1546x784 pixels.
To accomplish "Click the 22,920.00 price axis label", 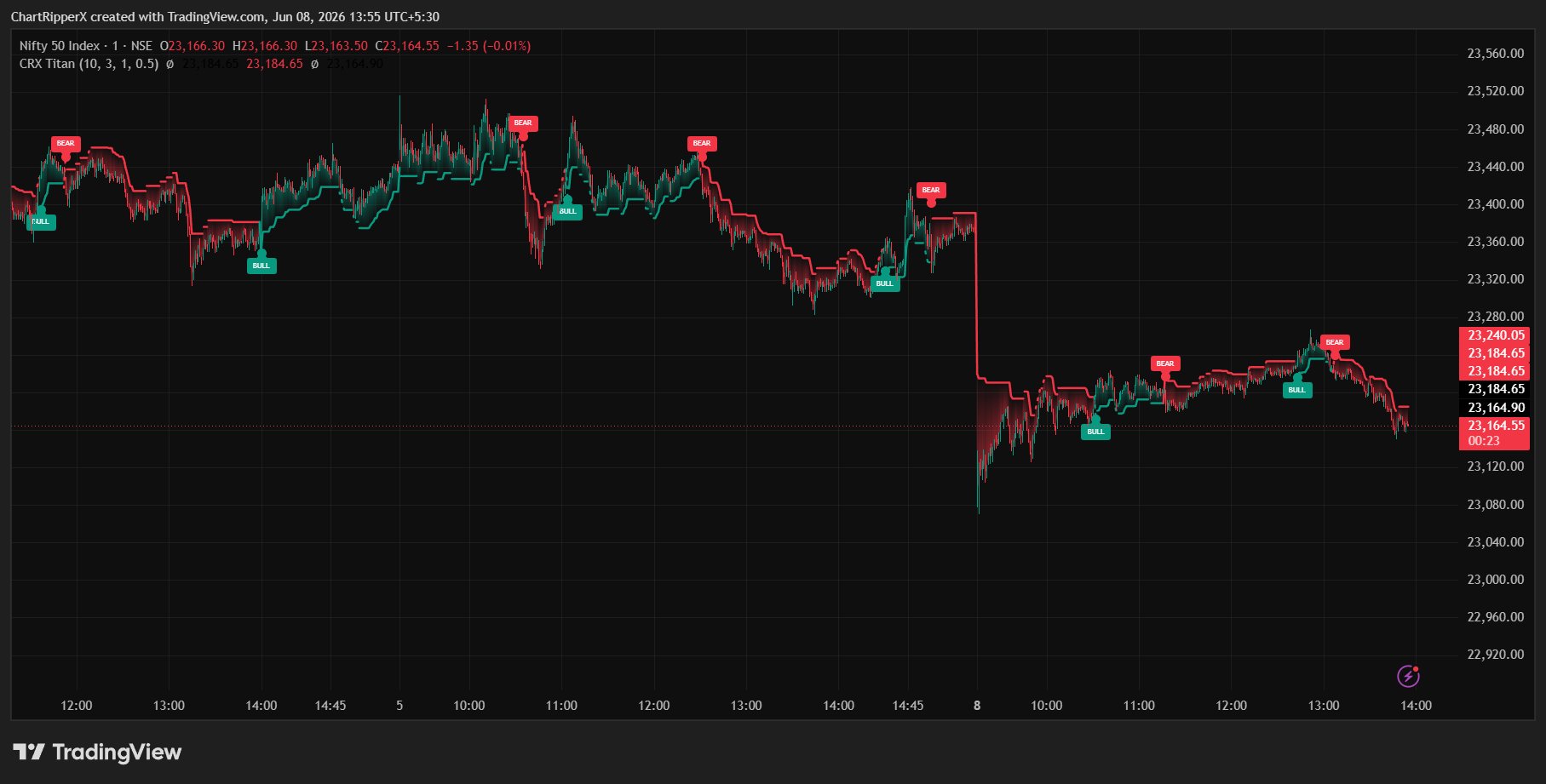I will [x=1495, y=655].
